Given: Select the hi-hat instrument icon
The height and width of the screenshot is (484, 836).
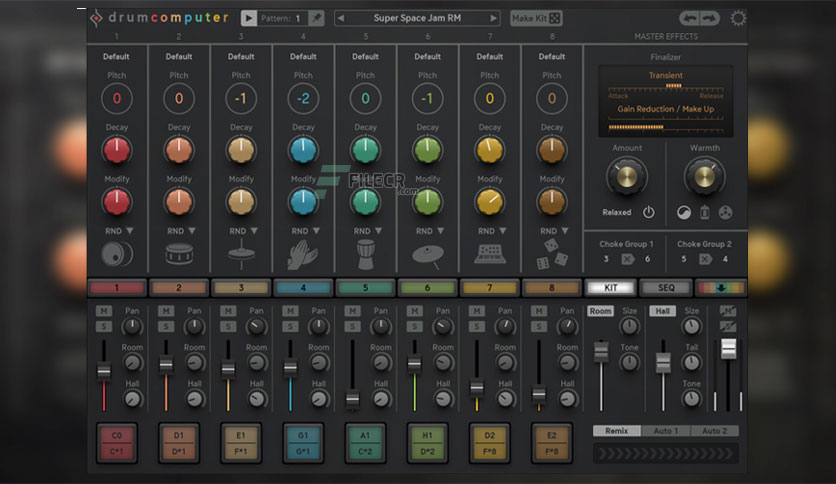Looking at the screenshot, I should (241, 253).
